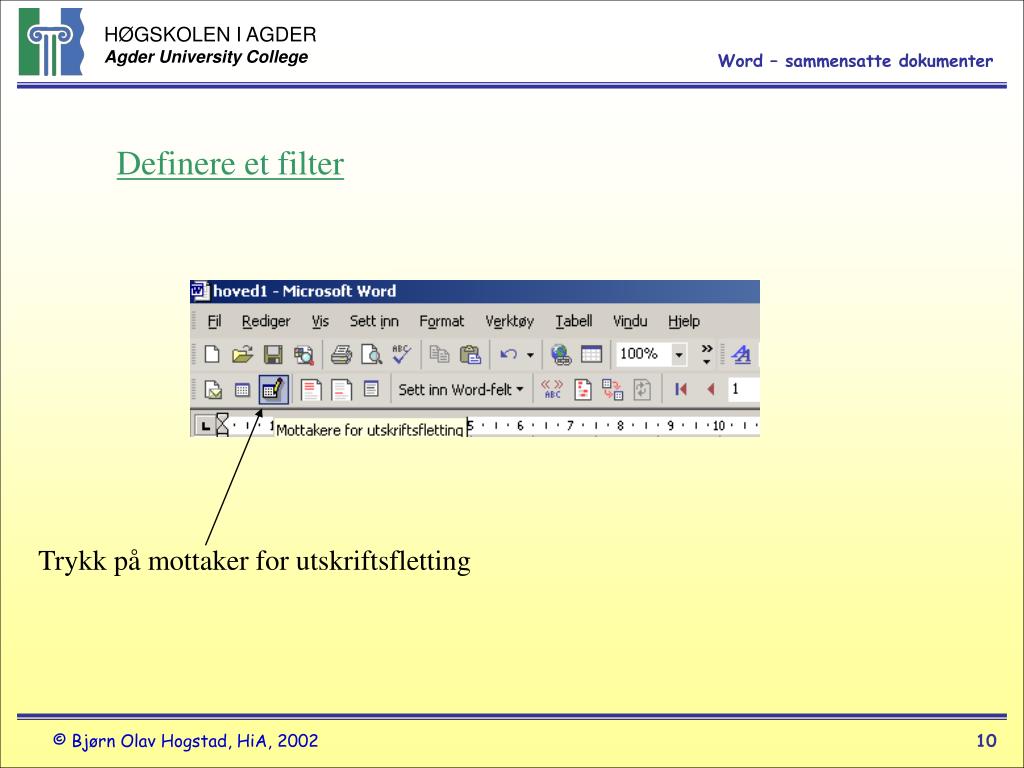Screen dimensions: 1024x768
Task: Open the Sett inn Word-felt dropdown
Action: [x=461, y=390]
